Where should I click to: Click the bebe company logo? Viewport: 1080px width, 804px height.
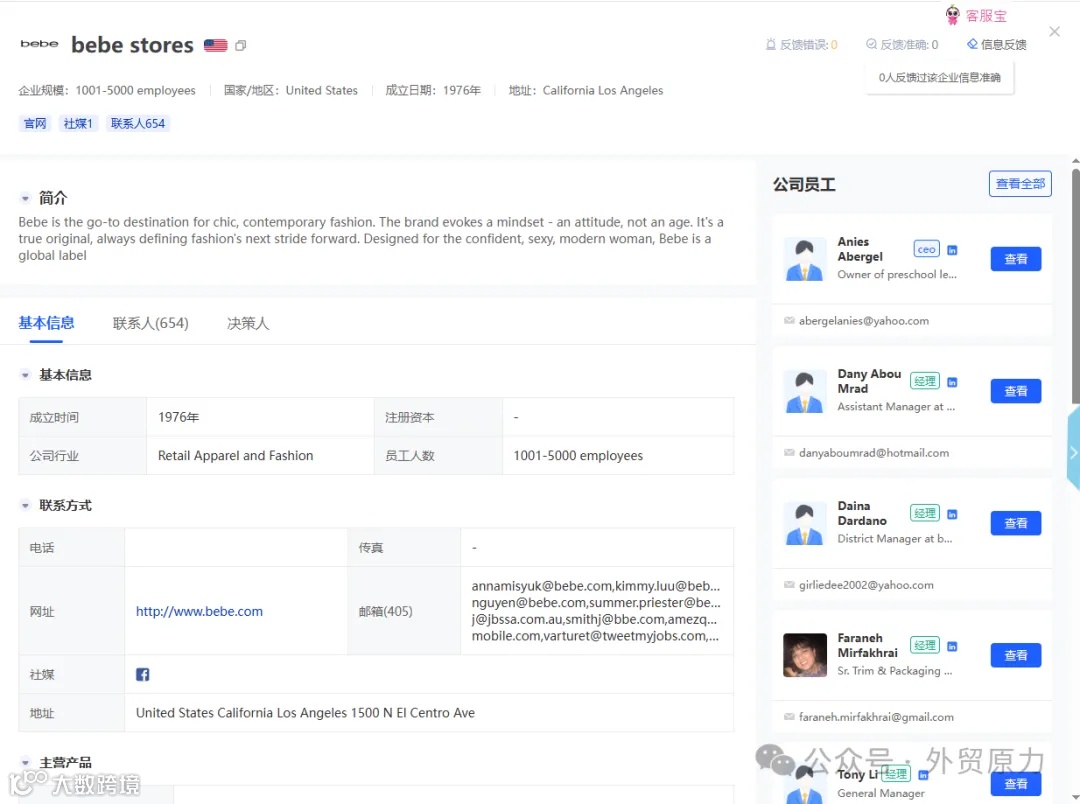[39, 43]
